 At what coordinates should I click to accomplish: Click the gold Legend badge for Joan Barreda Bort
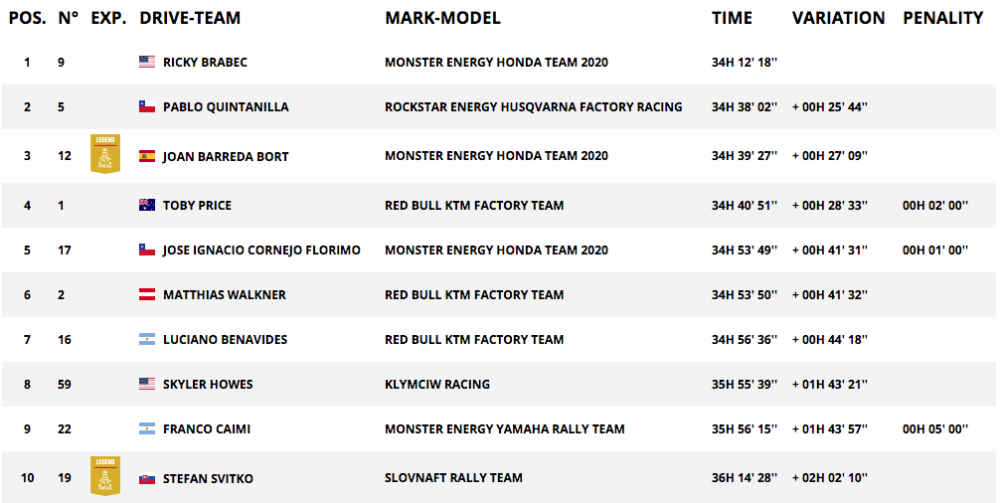point(104,154)
